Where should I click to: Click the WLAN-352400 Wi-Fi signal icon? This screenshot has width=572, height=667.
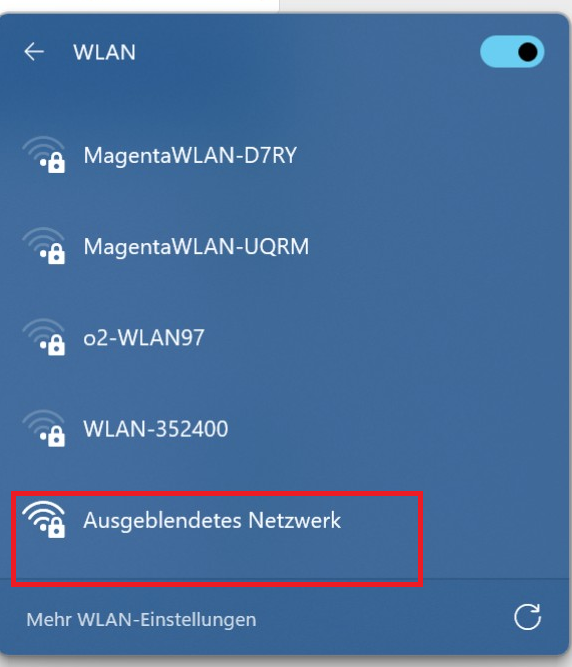(44, 428)
